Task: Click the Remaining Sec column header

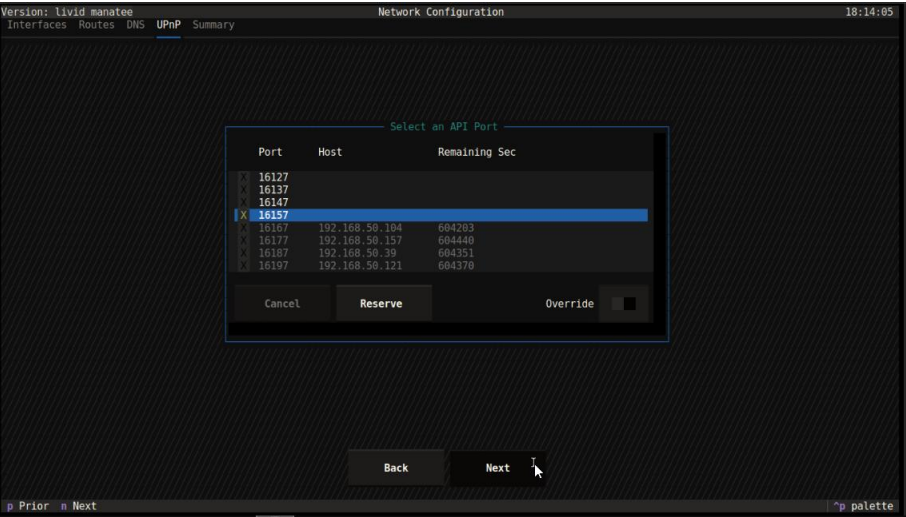Action: (477, 152)
